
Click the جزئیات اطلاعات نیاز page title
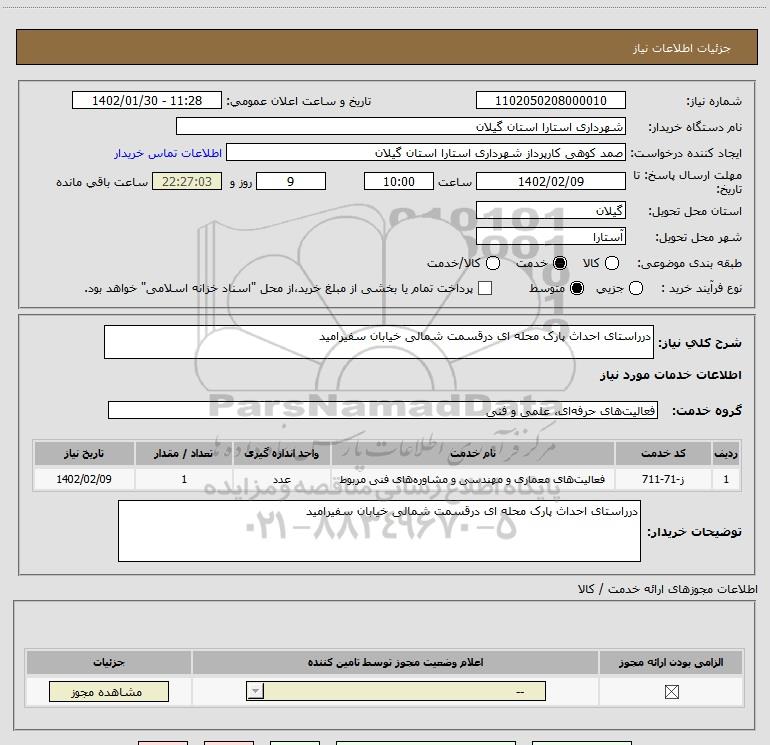pyautogui.click(x=682, y=48)
